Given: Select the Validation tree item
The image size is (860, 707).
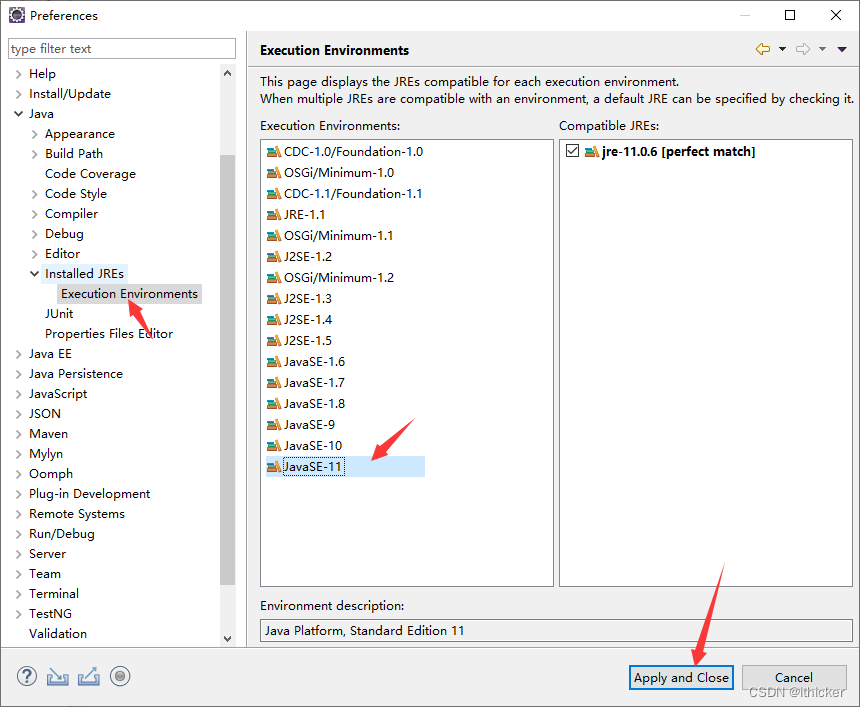Looking at the screenshot, I should click(x=58, y=634).
